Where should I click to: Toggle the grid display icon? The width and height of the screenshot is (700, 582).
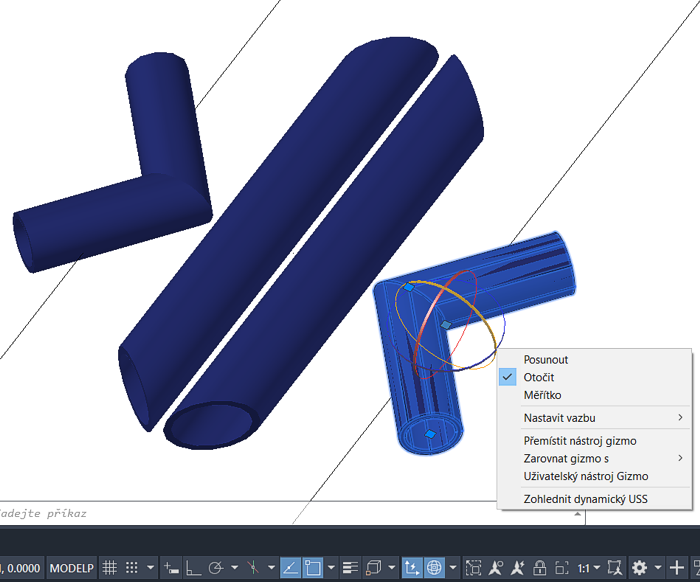click(112, 567)
